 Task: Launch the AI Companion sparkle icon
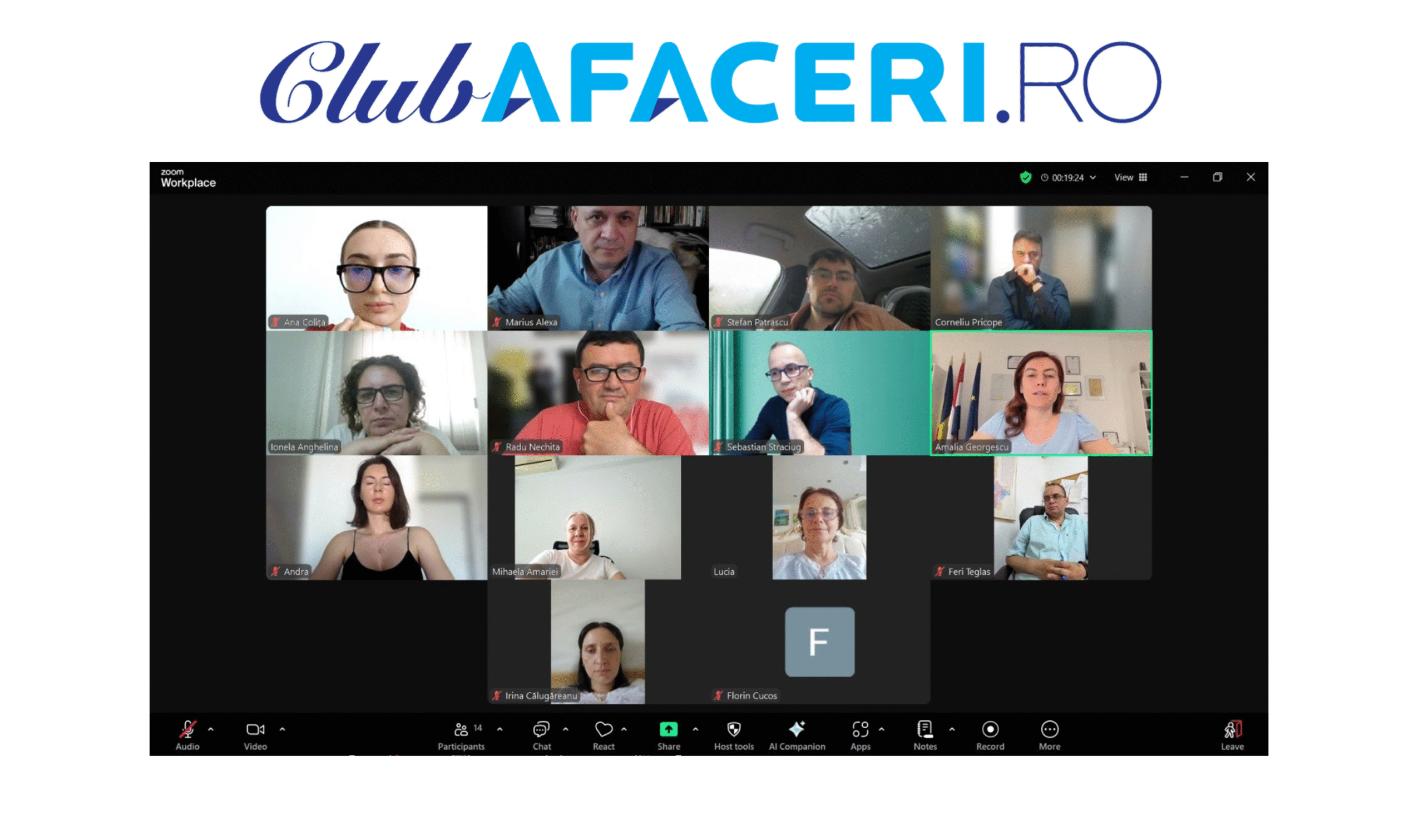click(x=797, y=729)
